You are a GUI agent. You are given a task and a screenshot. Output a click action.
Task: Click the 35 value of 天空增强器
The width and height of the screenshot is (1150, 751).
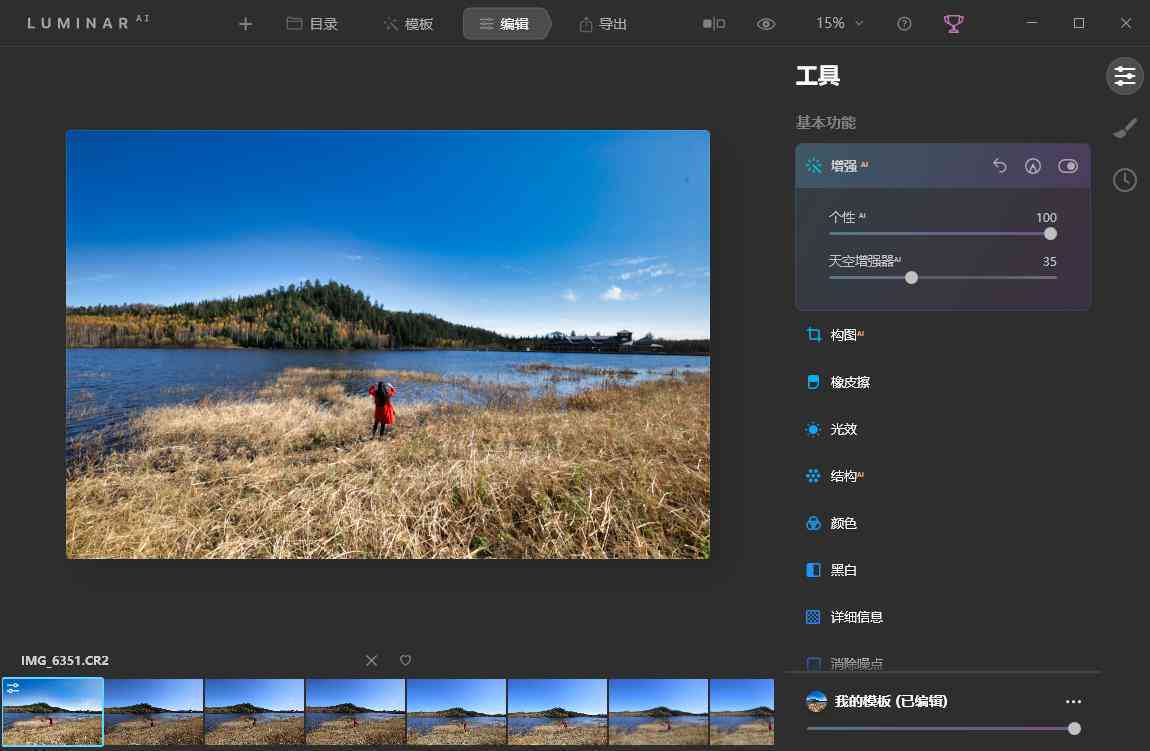1050,262
